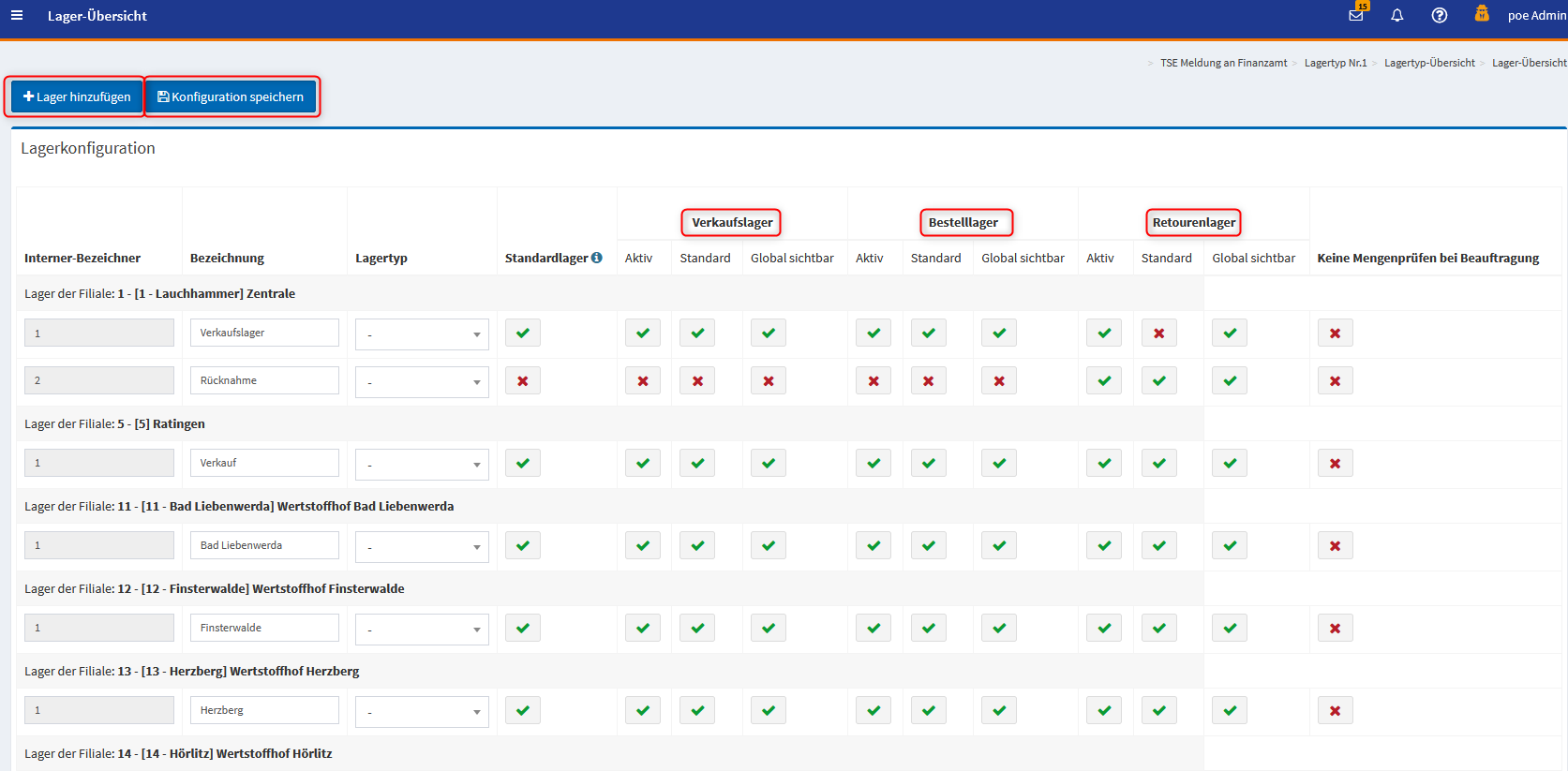Toggle Keine Mengenprüfen for Ratingen Verkauf

point(1335,464)
